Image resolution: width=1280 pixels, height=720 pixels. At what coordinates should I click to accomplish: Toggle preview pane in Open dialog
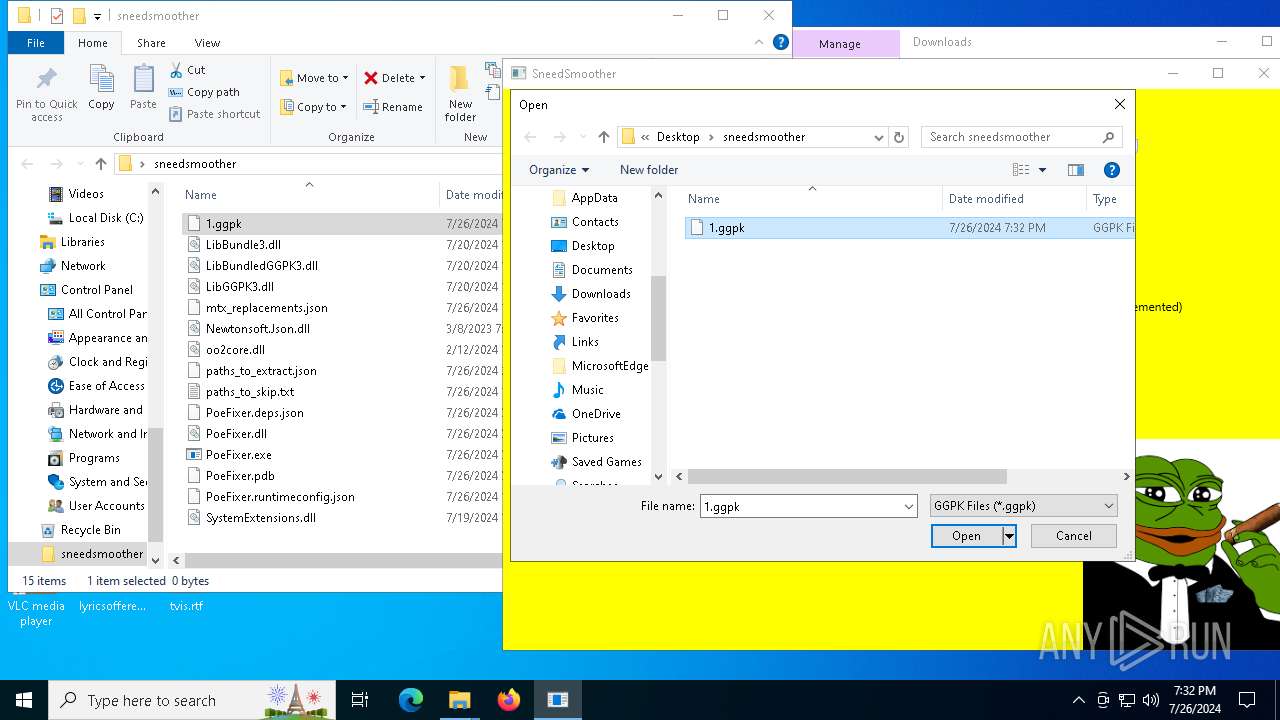tap(1076, 170)
